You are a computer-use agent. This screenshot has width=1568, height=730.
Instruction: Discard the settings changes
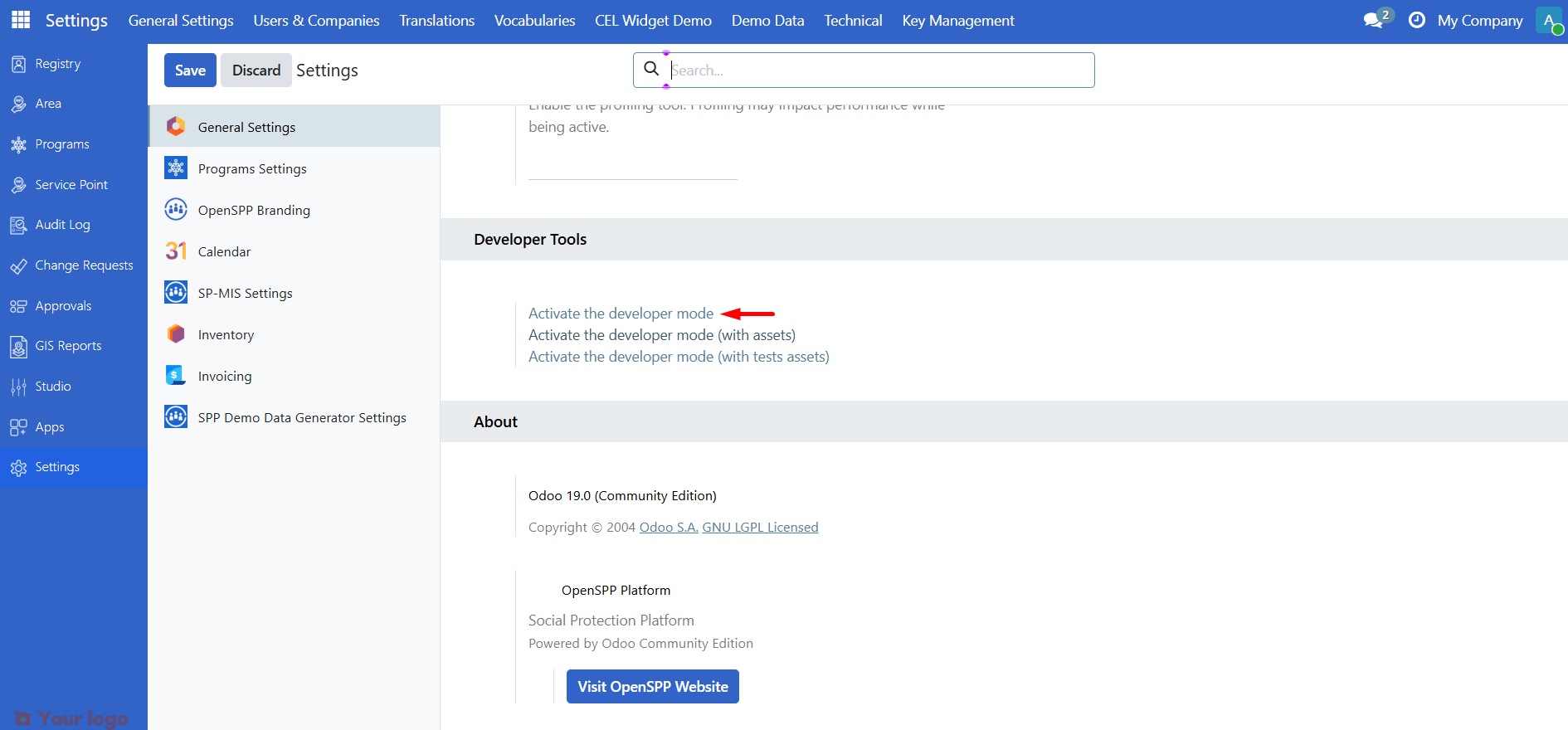point(256,71)
